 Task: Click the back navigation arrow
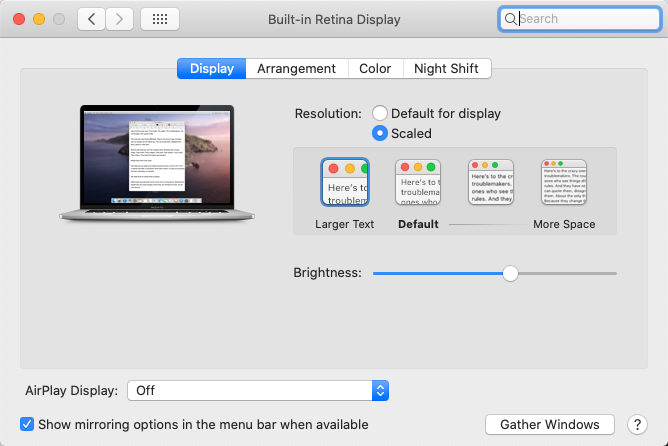tap(91, 19)
